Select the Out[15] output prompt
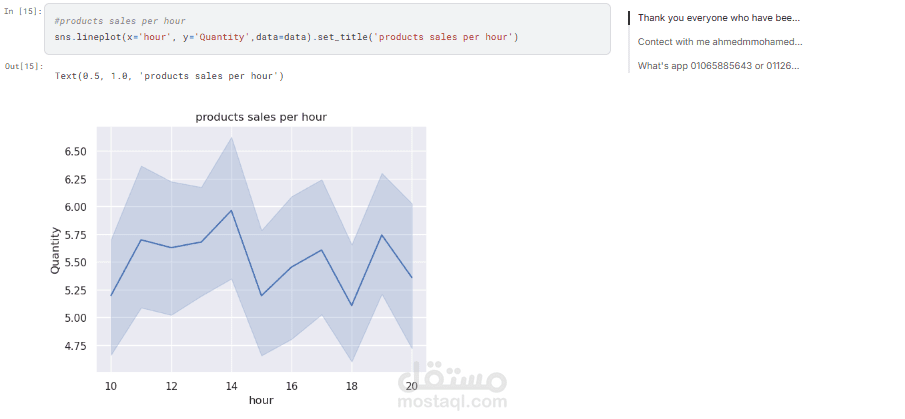Image resolution: width=905 pixels, height=419 pixels. [x=24, y=66]
